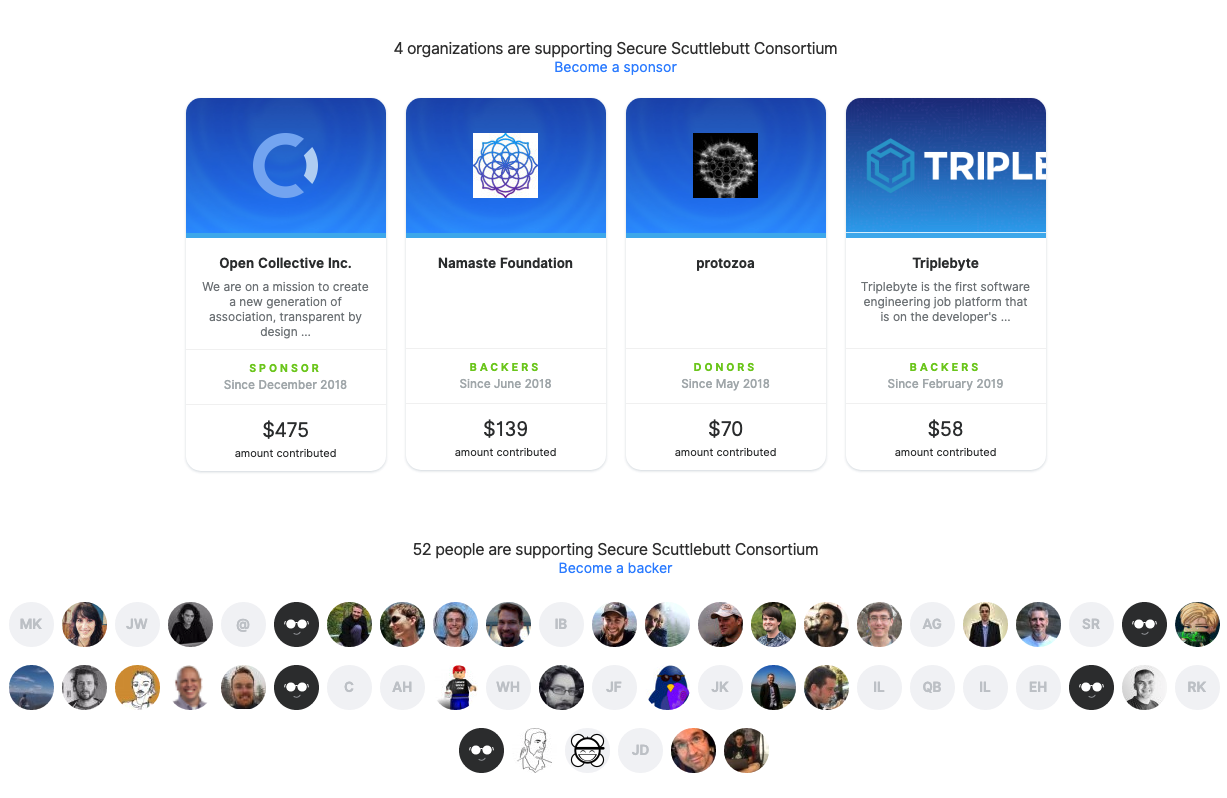Click the Open Collective Inc. logo

point(286,166)
